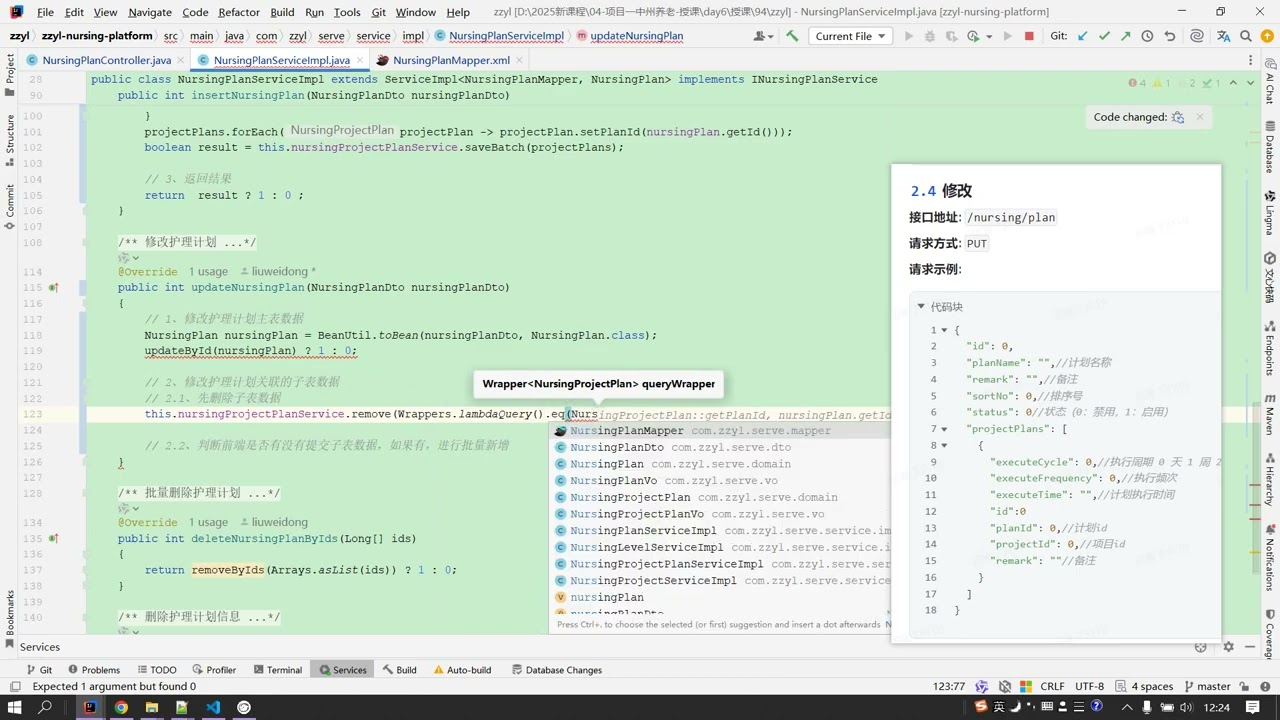Collapse JSON fold arrow at line 8
Image resolution: width=1280 pixels, height=720 pixels.
point(944,445)
